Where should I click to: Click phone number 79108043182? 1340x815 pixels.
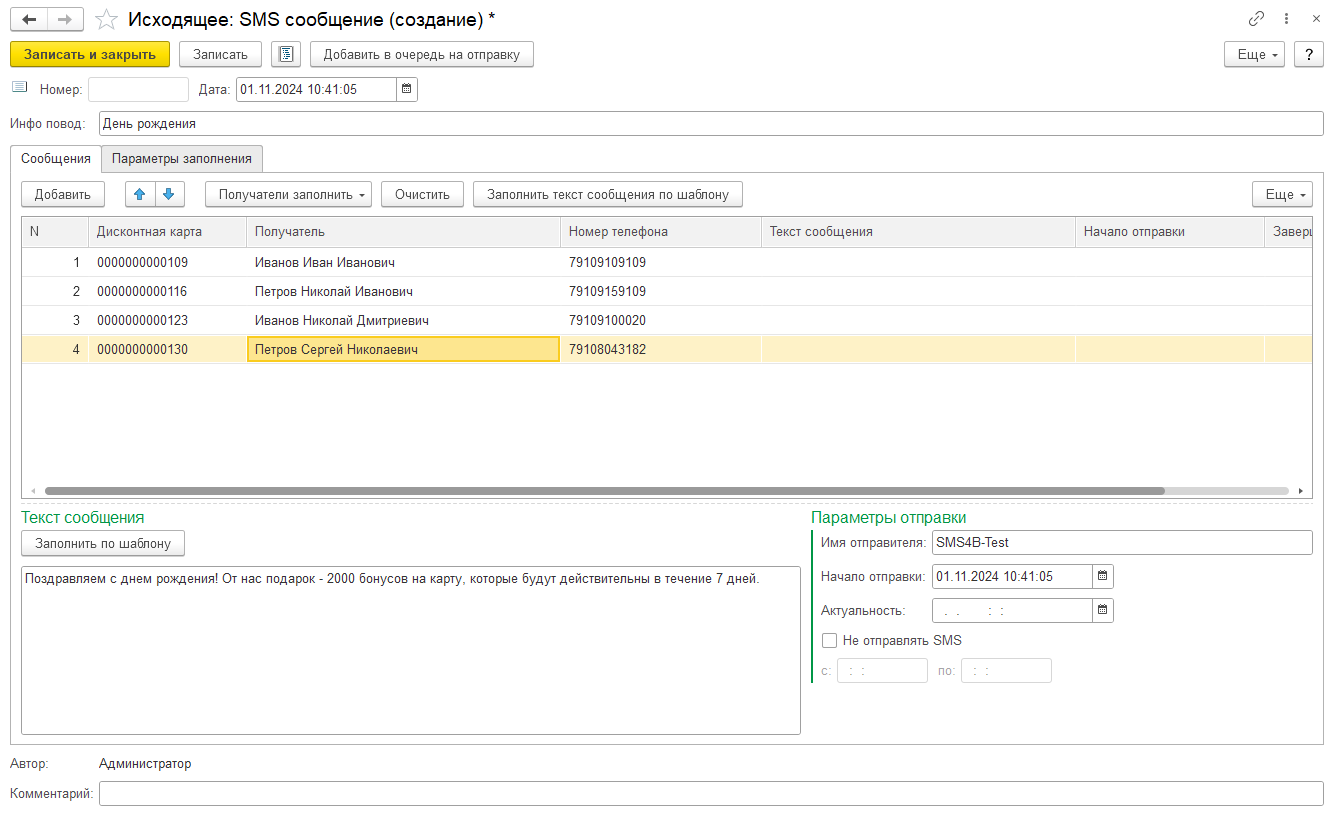[x=607, y=350]
